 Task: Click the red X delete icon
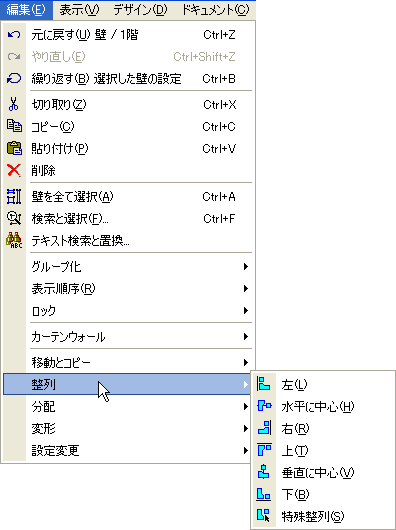pyautogui.click(x=14, y=170)
